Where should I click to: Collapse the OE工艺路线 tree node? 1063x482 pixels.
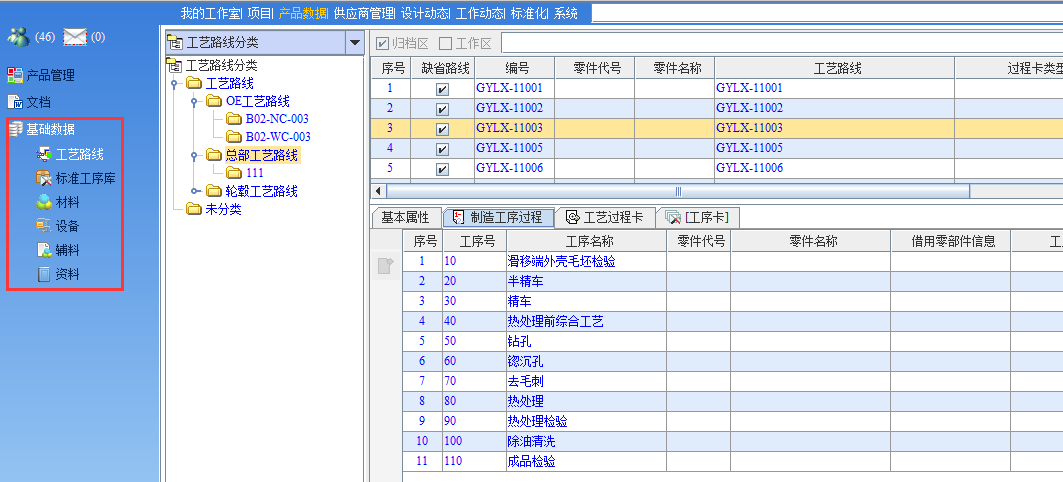[x=194, y=102]
